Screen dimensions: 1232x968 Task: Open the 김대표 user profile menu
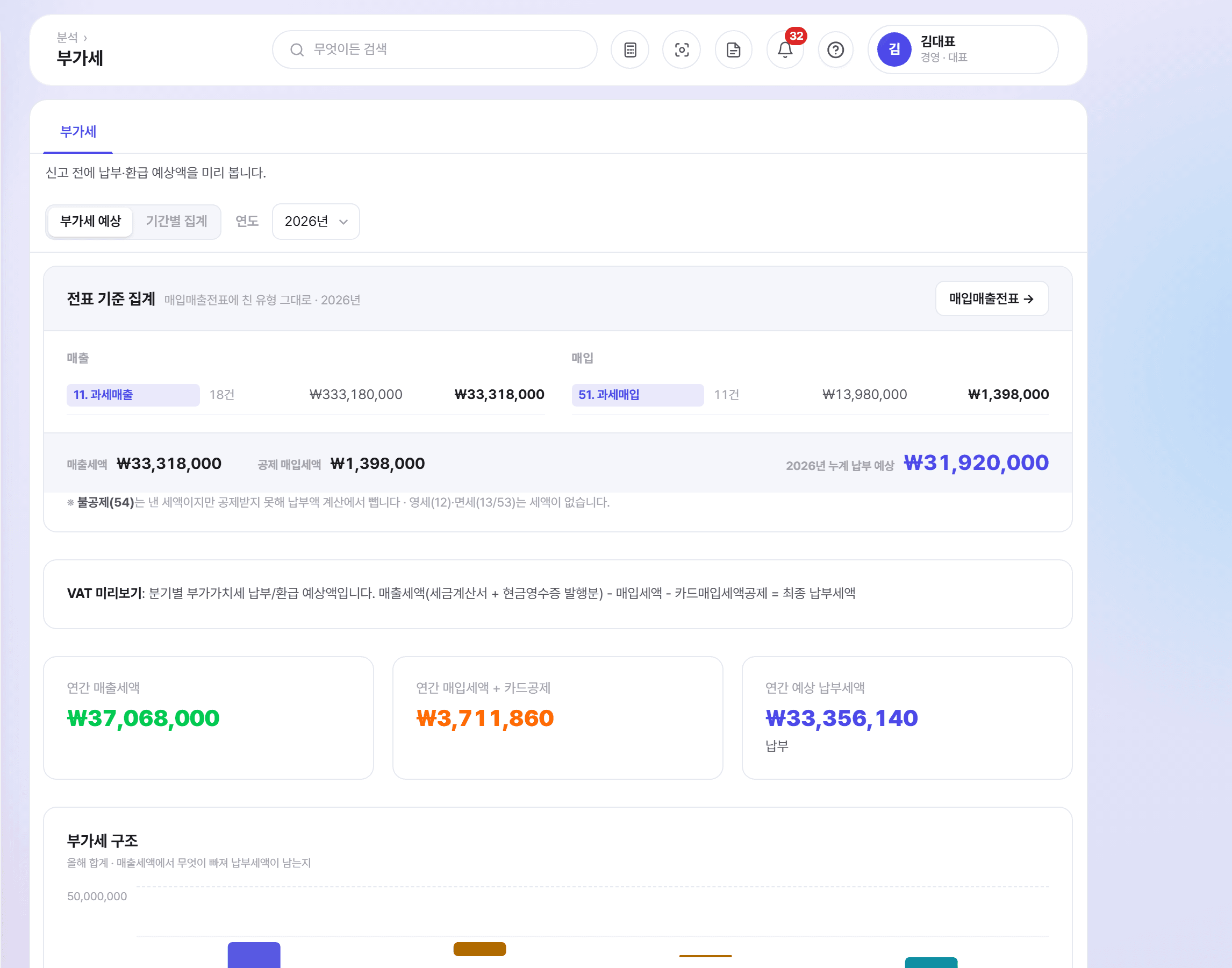962,49
